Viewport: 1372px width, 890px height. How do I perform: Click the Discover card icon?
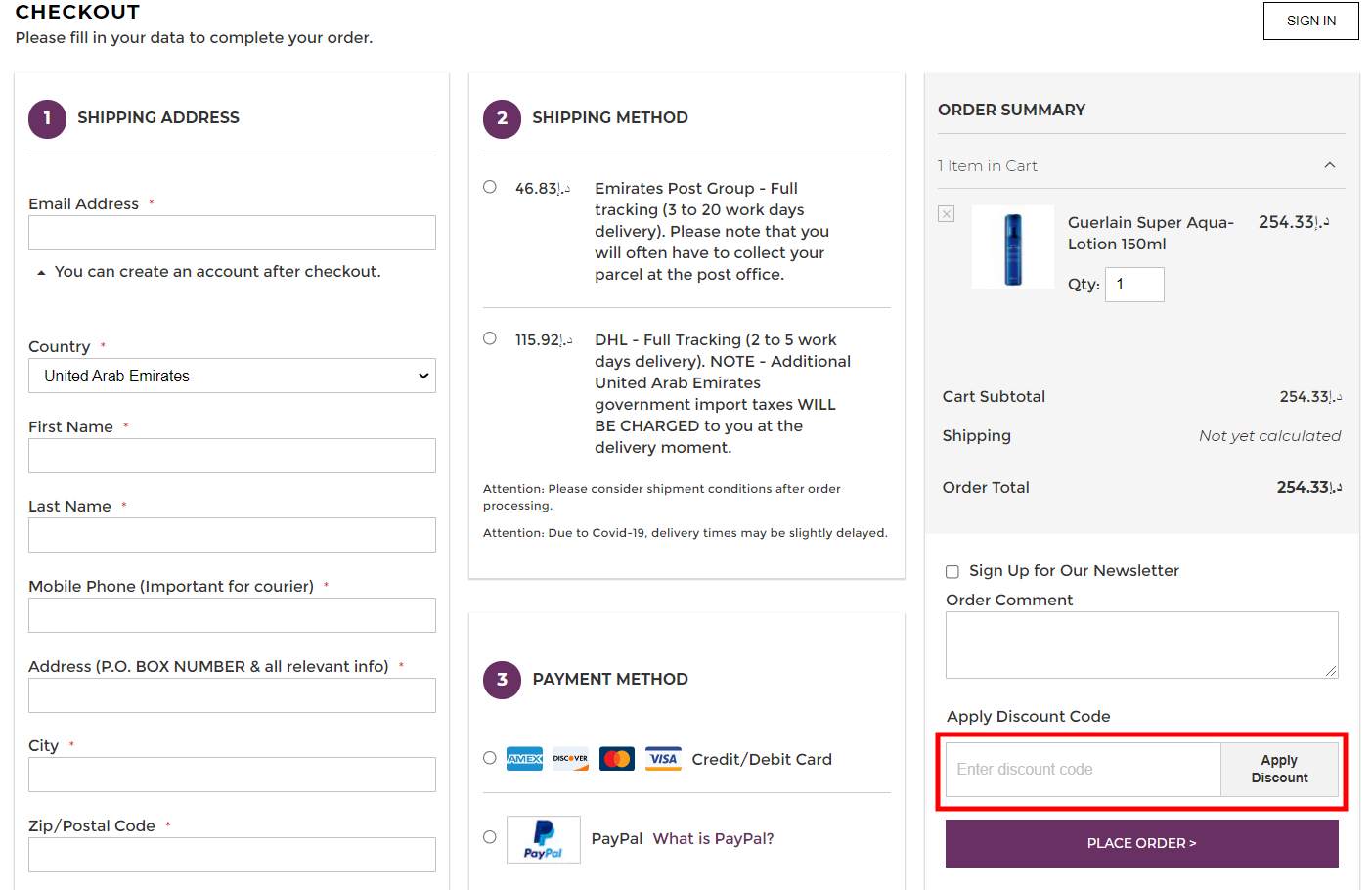570,758
